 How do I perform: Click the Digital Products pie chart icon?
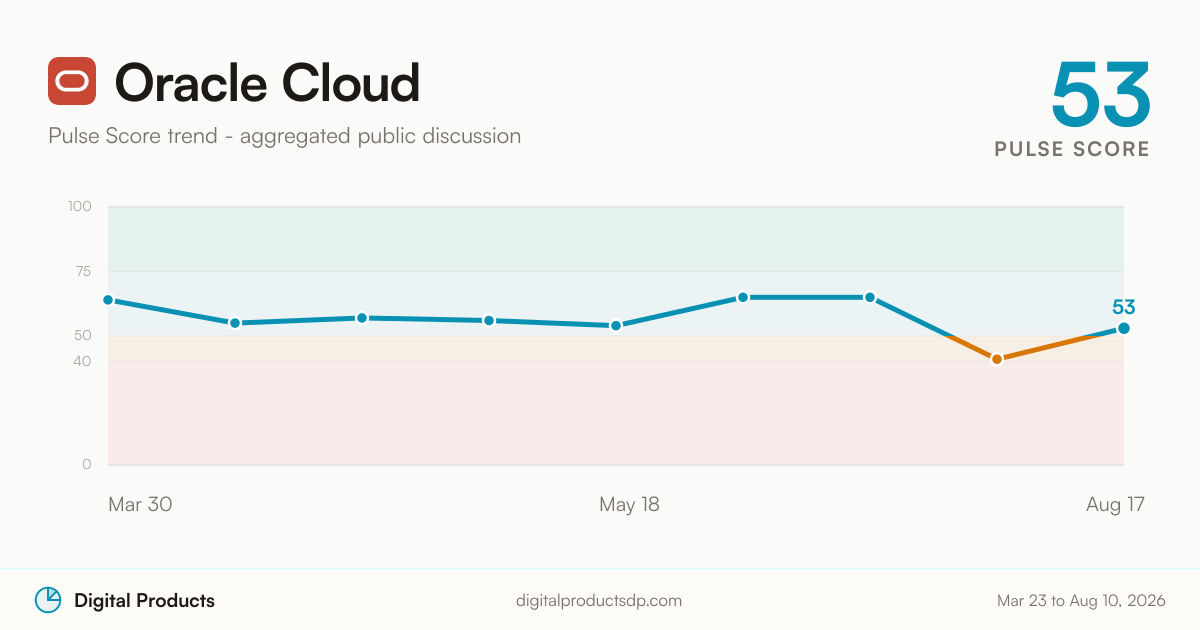pos(48,600)
